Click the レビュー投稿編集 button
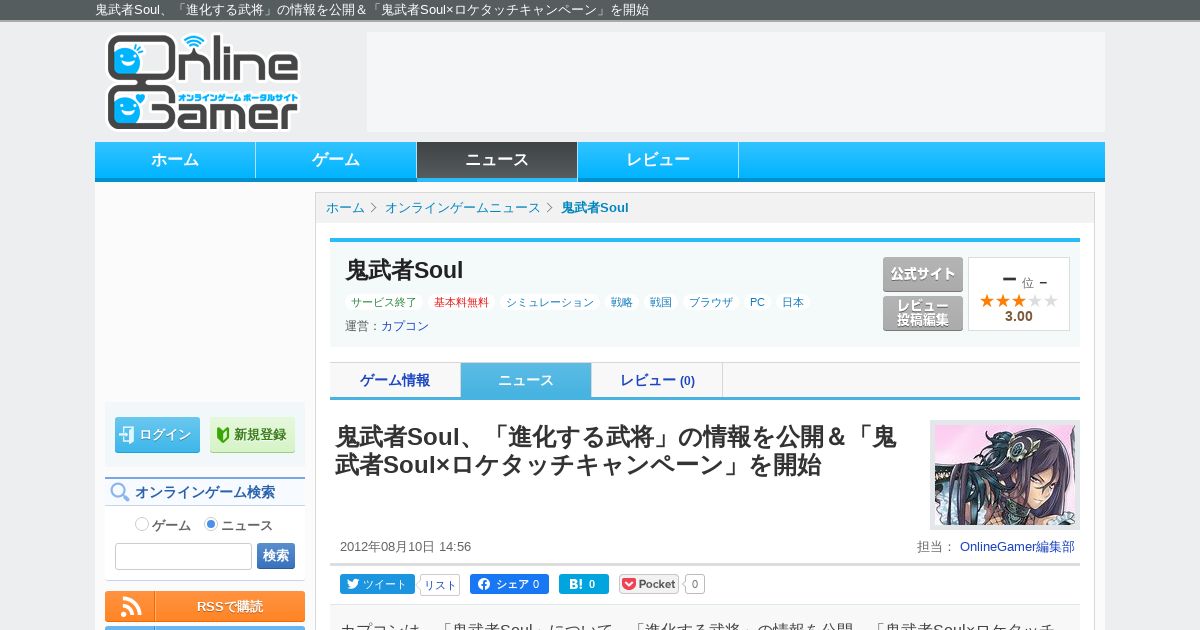Viewport: 1200px width, 630px height. (x=923, y=313)
